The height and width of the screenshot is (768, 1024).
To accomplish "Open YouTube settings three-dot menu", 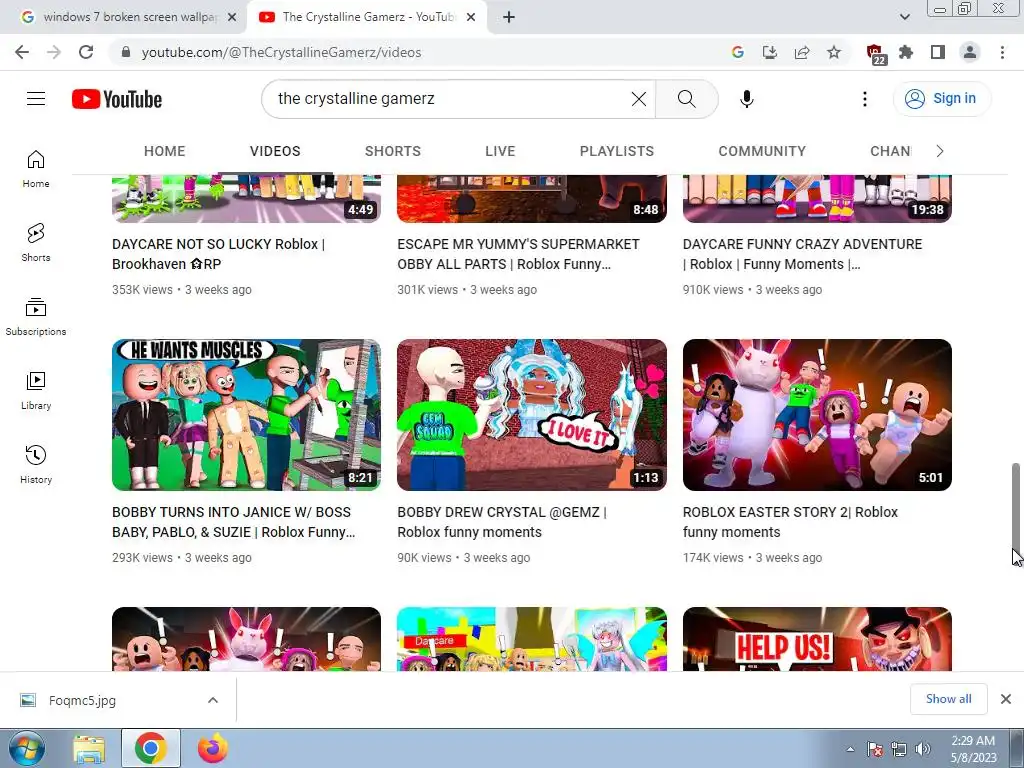I will pos(865,99).
